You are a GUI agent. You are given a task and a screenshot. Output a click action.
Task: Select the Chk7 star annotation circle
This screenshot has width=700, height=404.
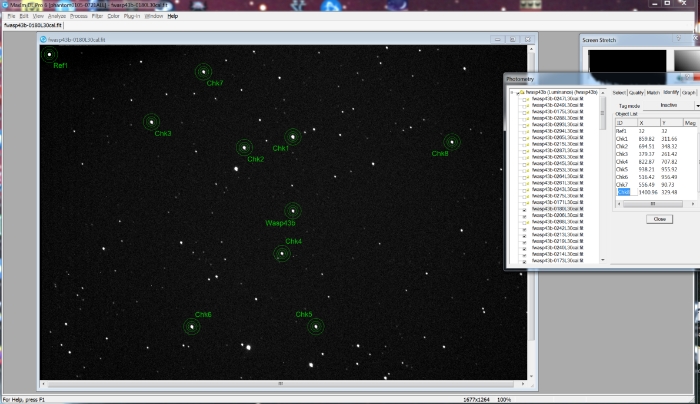(204, 72)
